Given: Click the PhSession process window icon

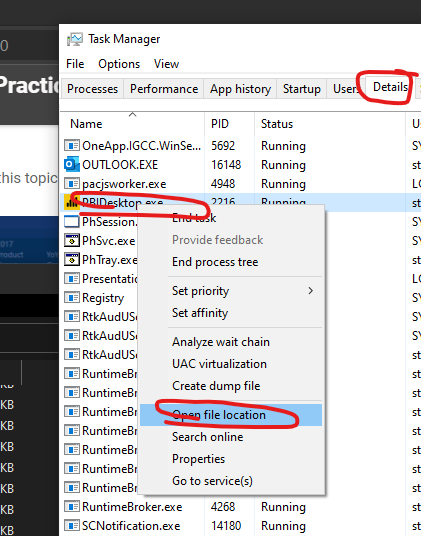Looking at the screenshot, I should [72, 222].
